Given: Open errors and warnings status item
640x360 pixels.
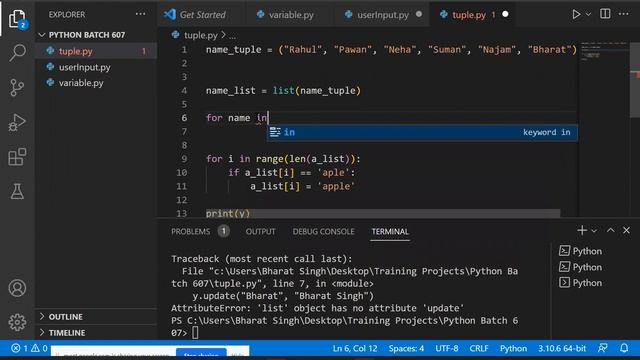Looking at the screenshot, I should click(x=29, y=349).
